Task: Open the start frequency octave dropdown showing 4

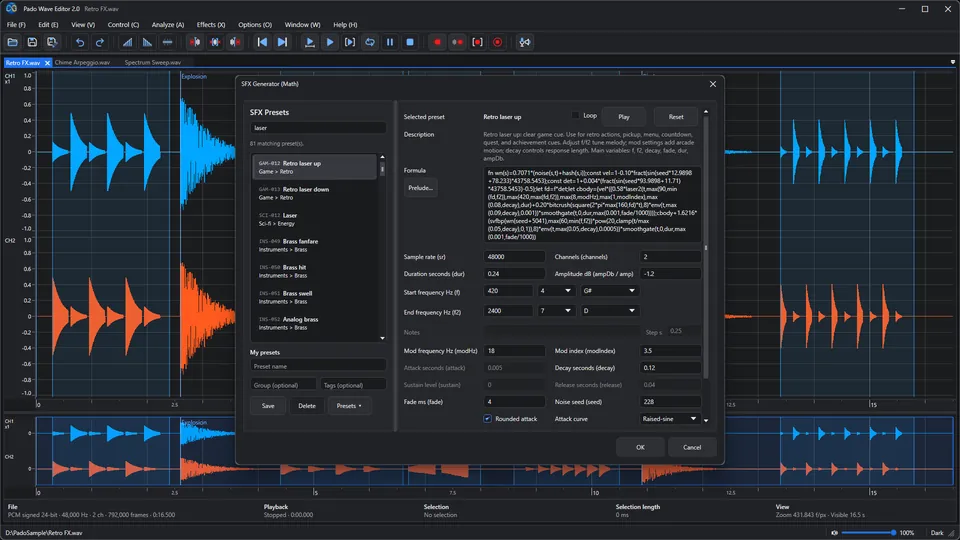Action: tap(556, 291)
